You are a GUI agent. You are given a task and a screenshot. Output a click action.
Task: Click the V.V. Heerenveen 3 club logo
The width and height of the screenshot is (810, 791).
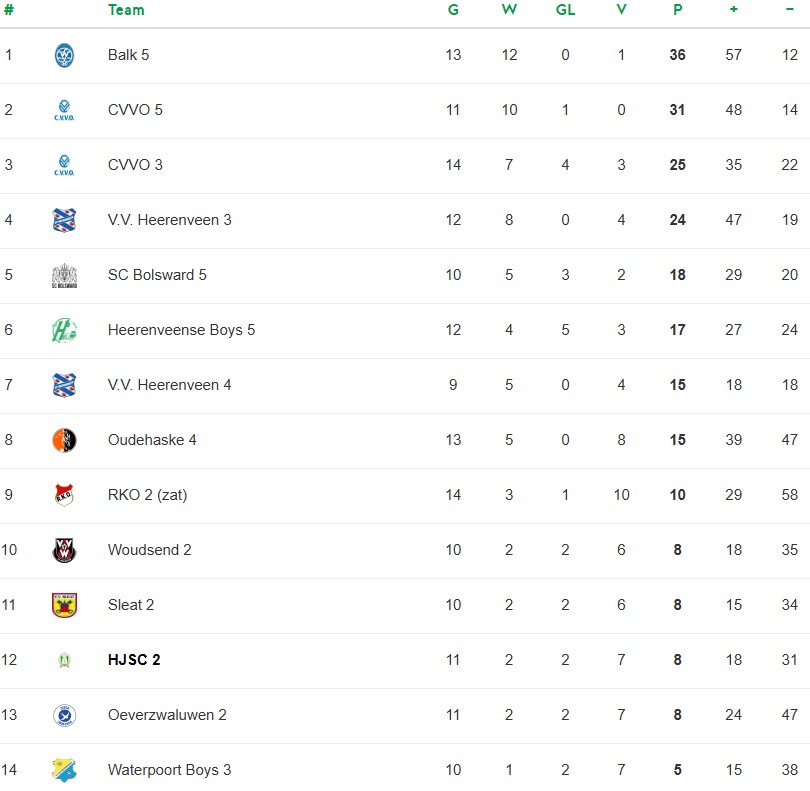point(64,220)
